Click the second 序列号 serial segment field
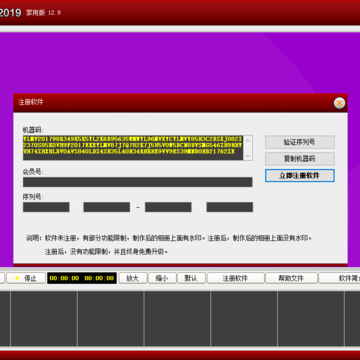Screen dimensions: 360x360 pyautogui.click(x=107, y=207)
